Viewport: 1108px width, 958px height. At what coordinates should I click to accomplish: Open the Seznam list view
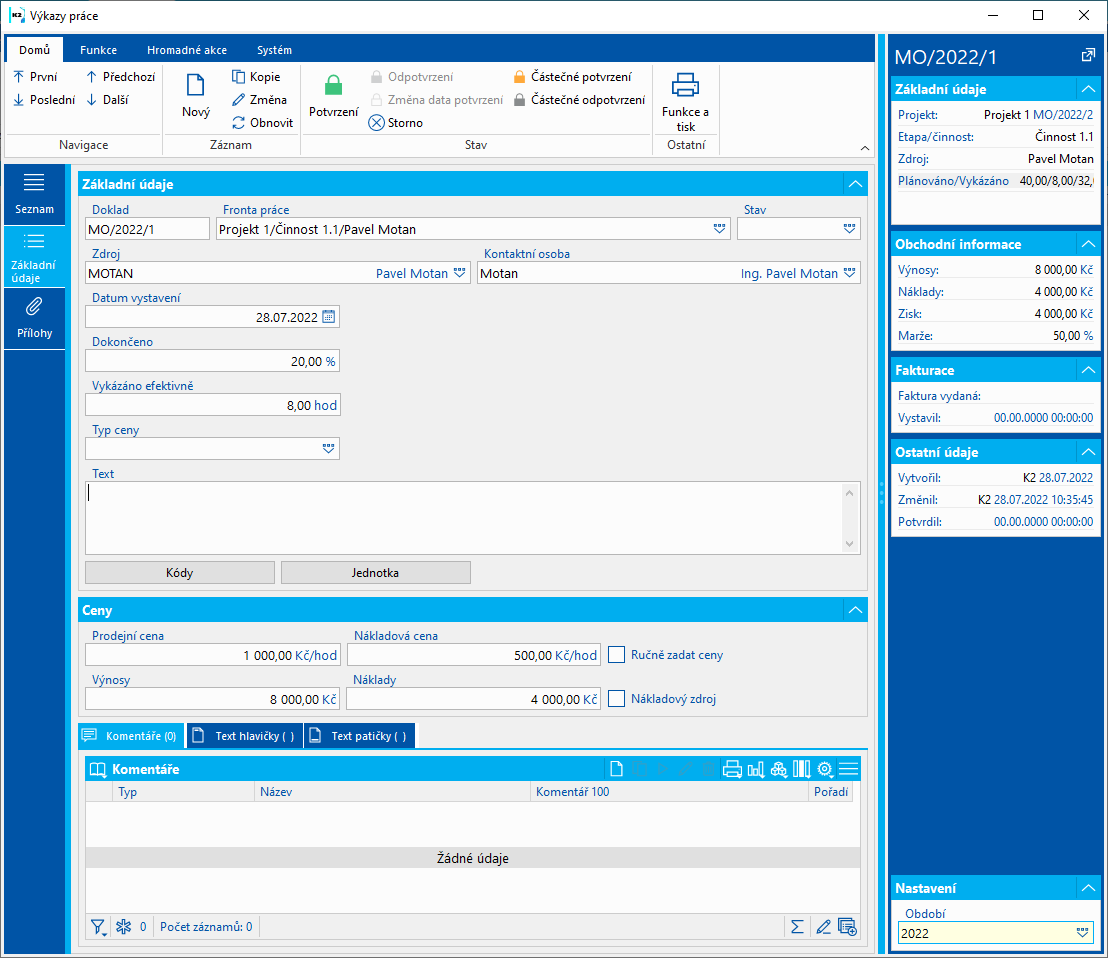click(34, 193)
